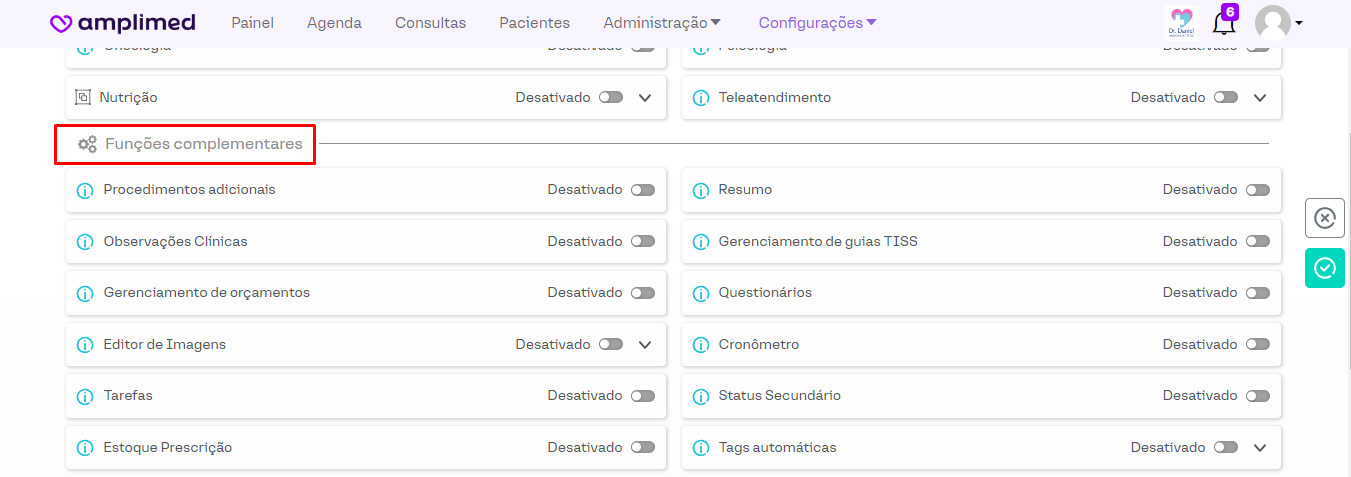This screenshot has height=477, width=1351.
Task: Expand the Nutrição row chevron
Action: point(645,98)
